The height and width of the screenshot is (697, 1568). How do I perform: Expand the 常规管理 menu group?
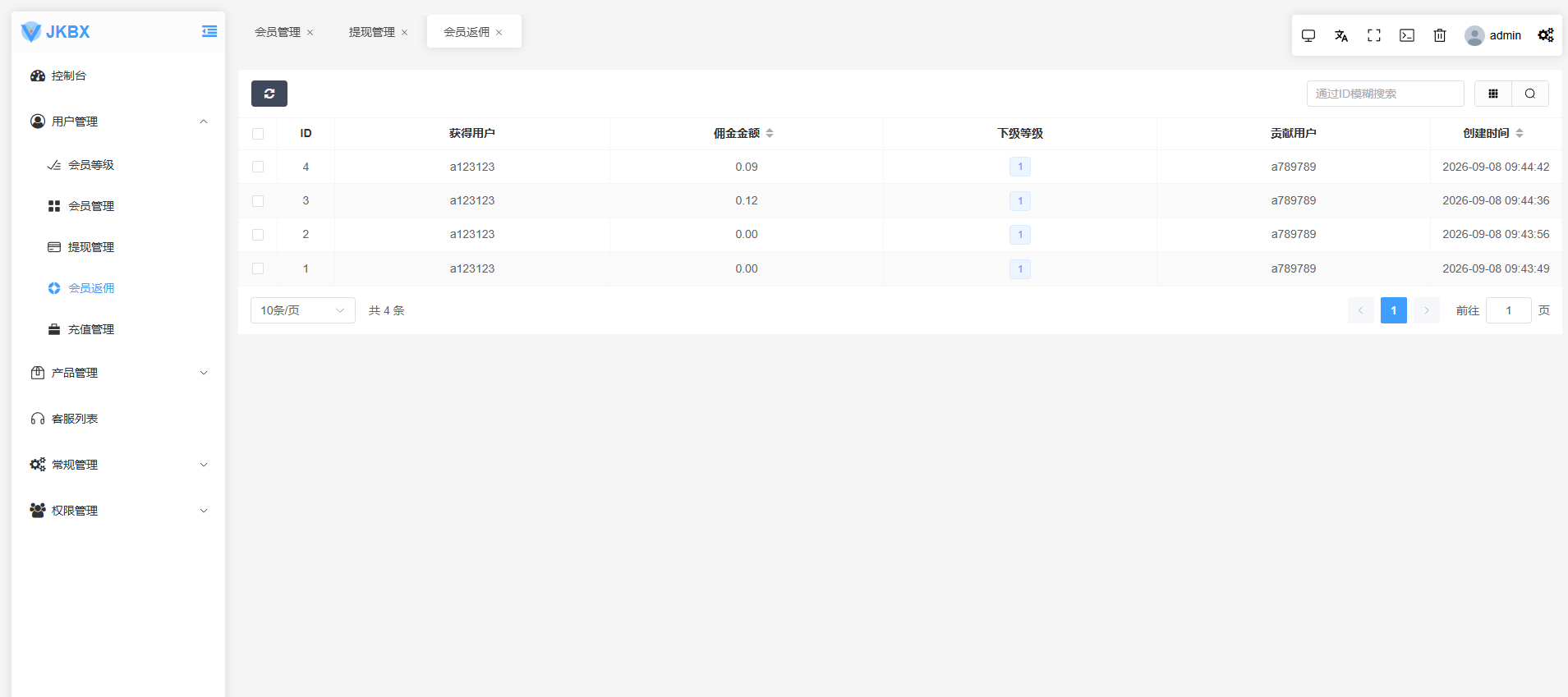118,465
